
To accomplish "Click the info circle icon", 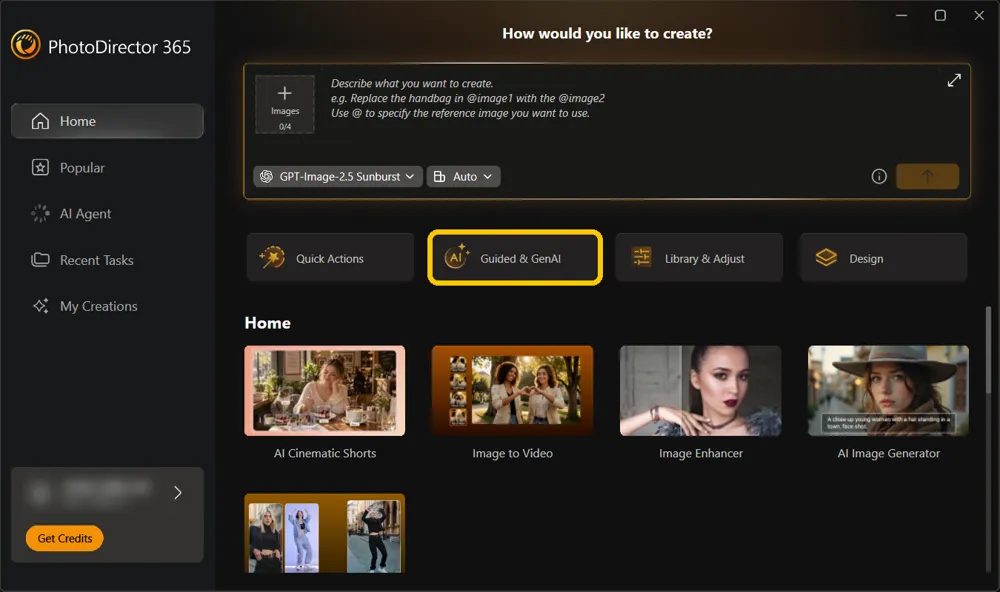I will 879,177.
